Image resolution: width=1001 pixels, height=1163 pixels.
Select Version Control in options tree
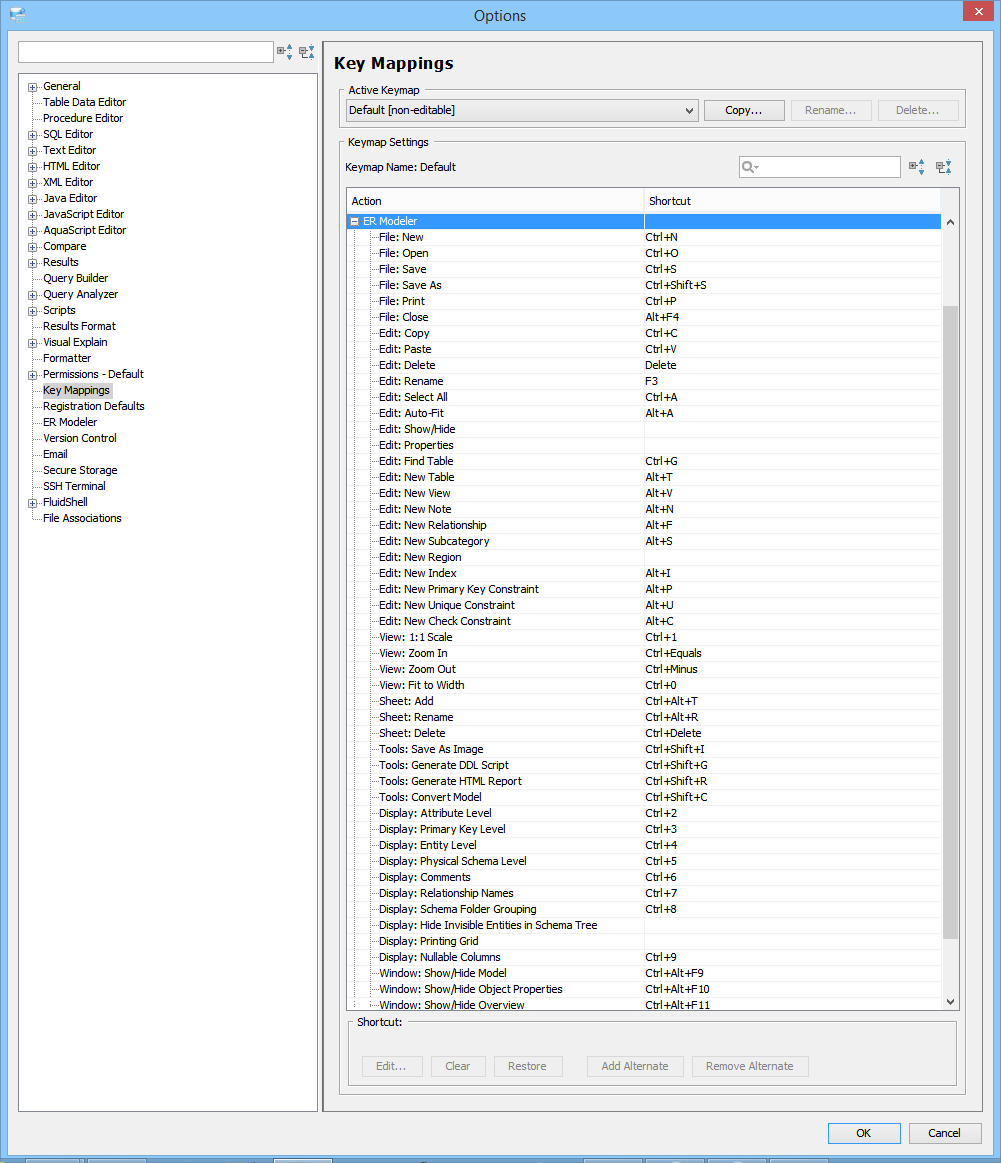click(79, 438)
